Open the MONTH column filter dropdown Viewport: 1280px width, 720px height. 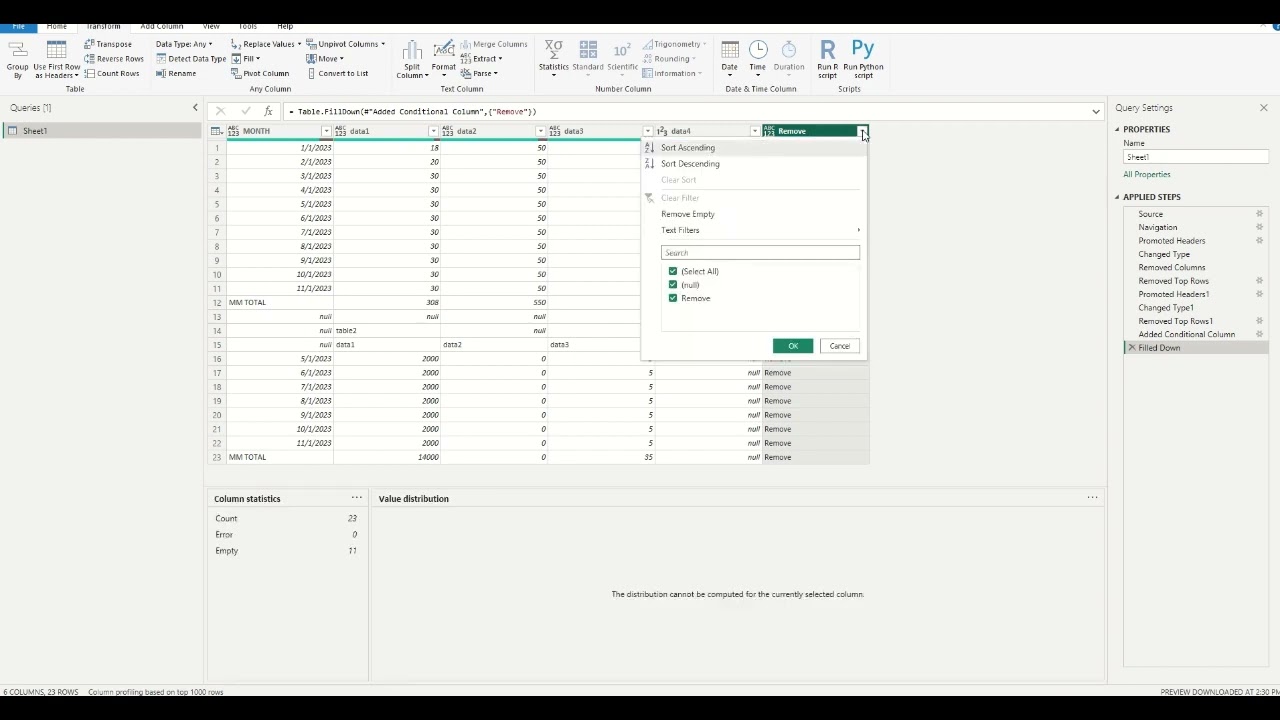pyautogui.click(x=326, y=131)
